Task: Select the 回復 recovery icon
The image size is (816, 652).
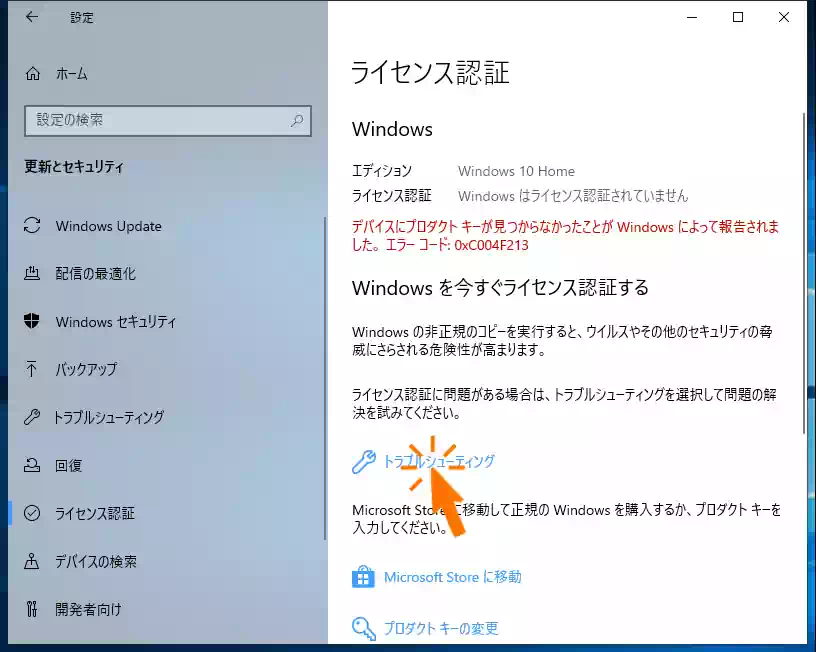Action: [32, 465]
